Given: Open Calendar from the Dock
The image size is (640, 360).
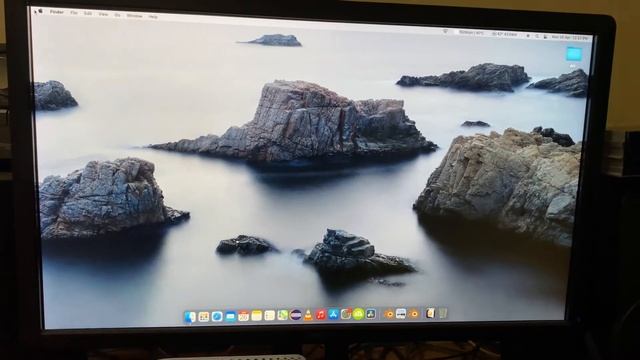Looking at the screenshot, I should 244,316.
